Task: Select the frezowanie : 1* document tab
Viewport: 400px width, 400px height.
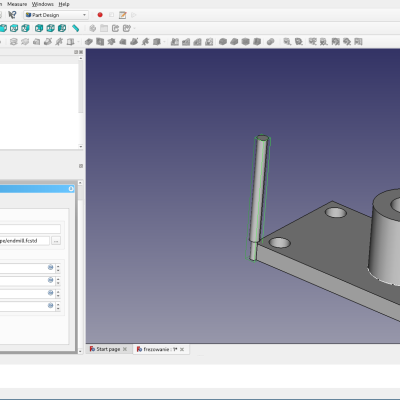Action: (x=161, y=349)
